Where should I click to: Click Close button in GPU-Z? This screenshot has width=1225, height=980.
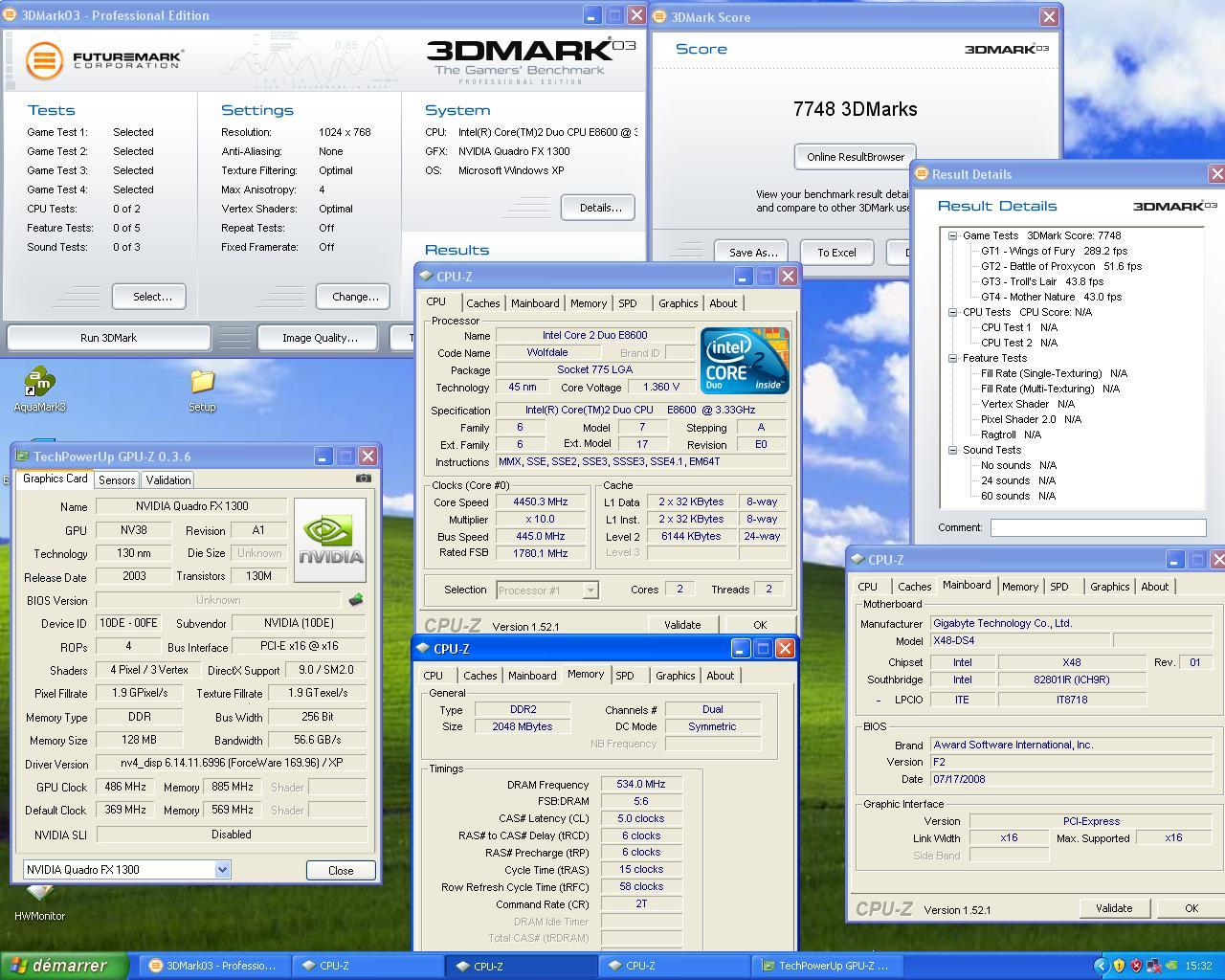point(341,871)
